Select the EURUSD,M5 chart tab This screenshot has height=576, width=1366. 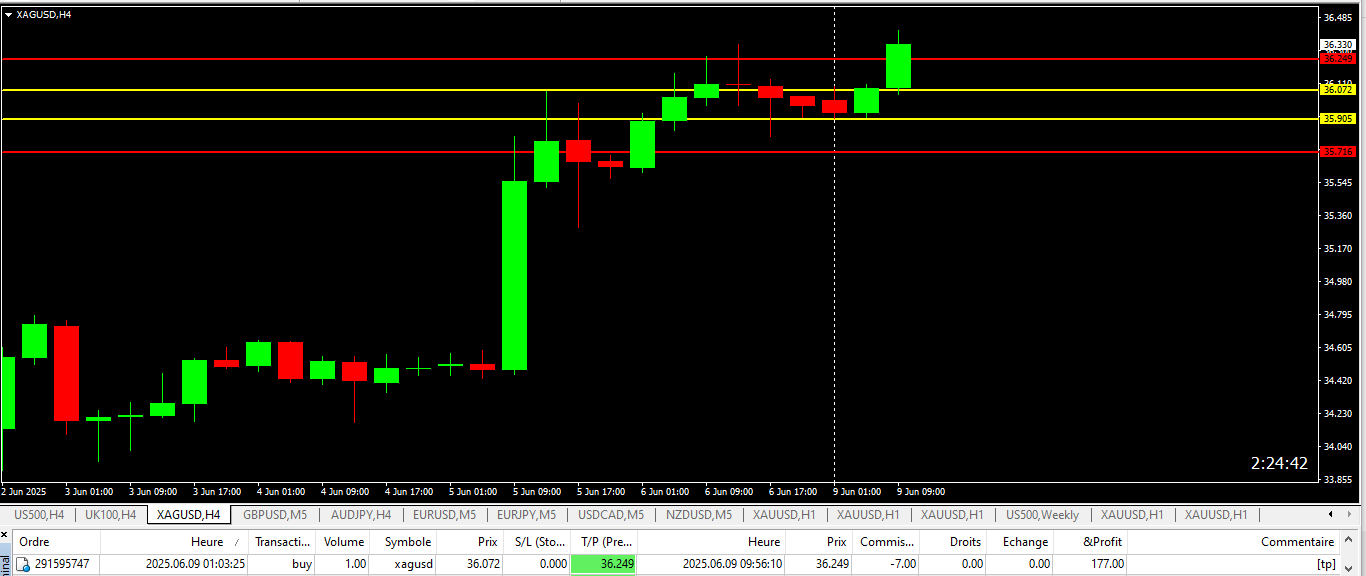point(444,515)
